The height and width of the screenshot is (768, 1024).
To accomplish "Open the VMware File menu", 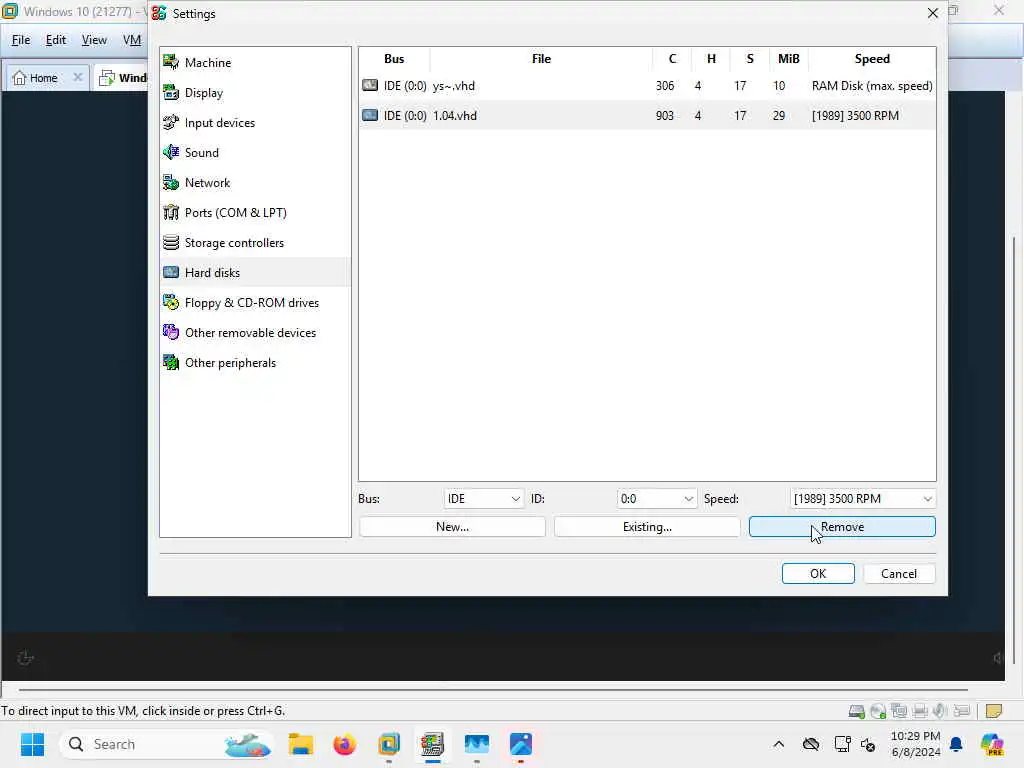I will pyautogui.click(x=21, y=40).
